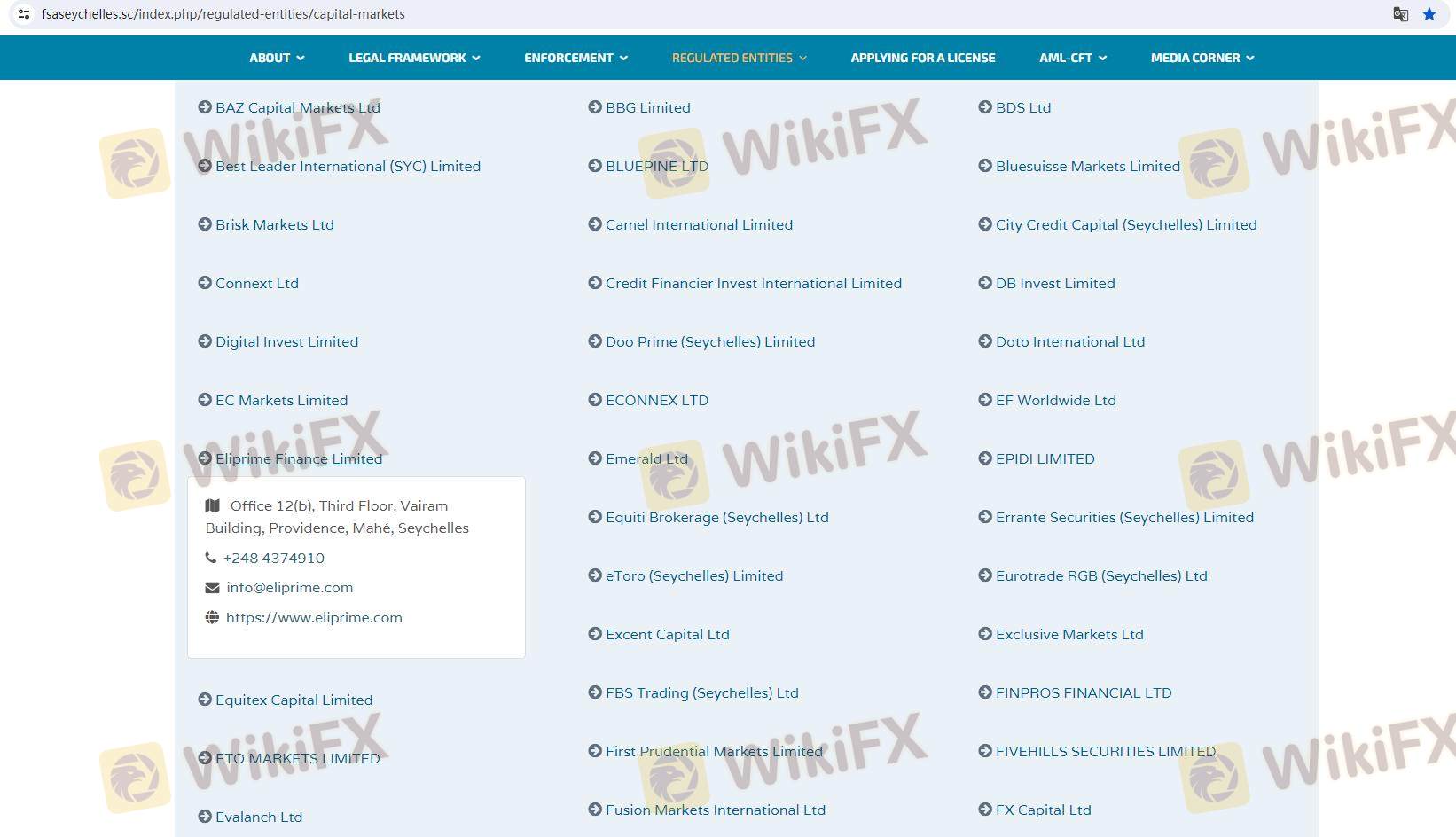Click arrow icon beside Excent Capital Ltd

click(595, 634)
